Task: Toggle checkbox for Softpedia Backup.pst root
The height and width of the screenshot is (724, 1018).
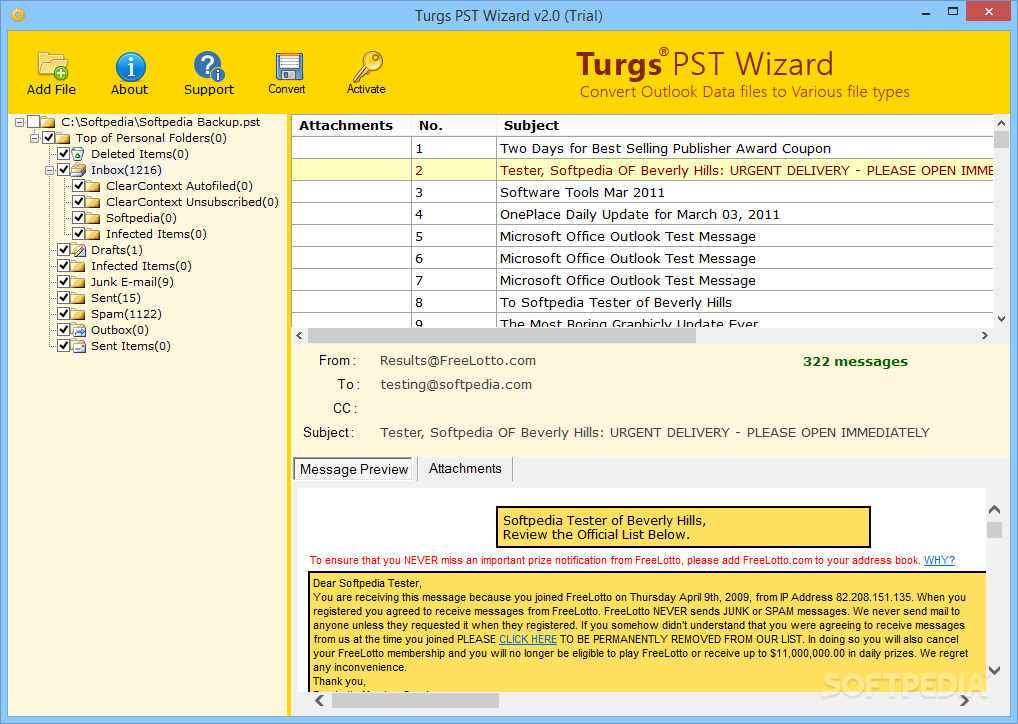Action: click(x=34, y=122)
